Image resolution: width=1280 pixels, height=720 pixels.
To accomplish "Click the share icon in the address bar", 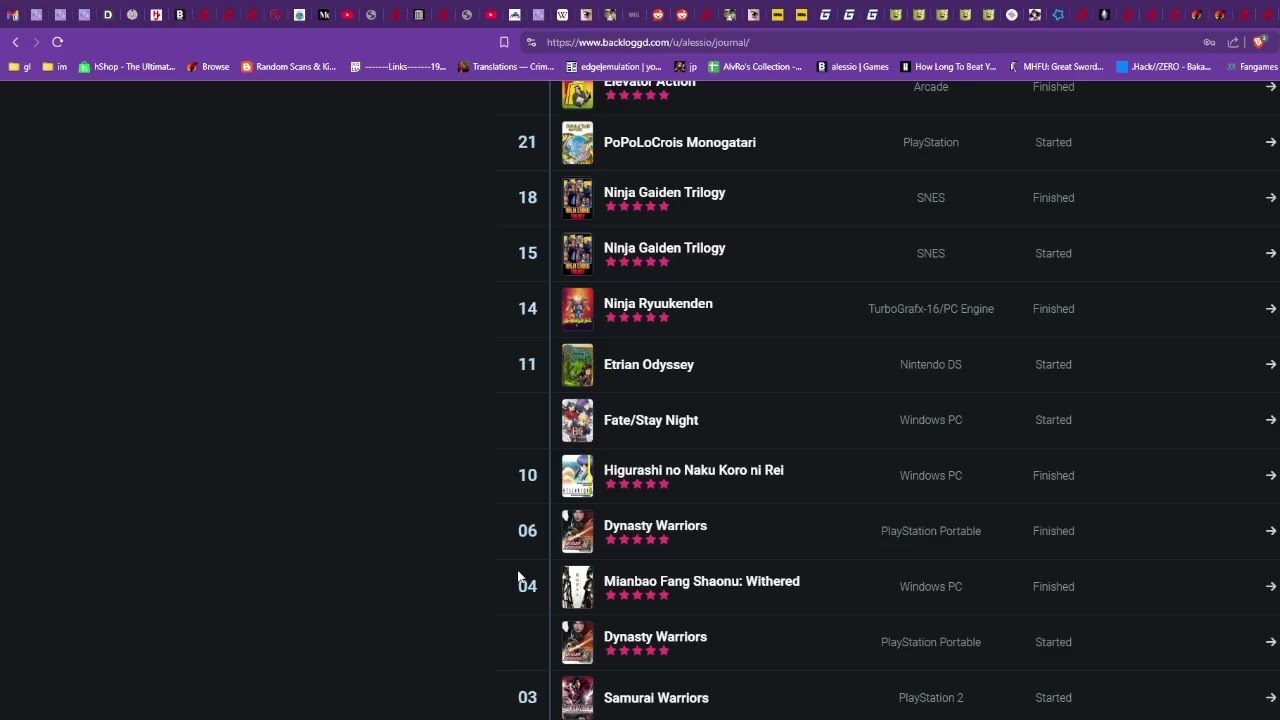I will click(1233, 42).
